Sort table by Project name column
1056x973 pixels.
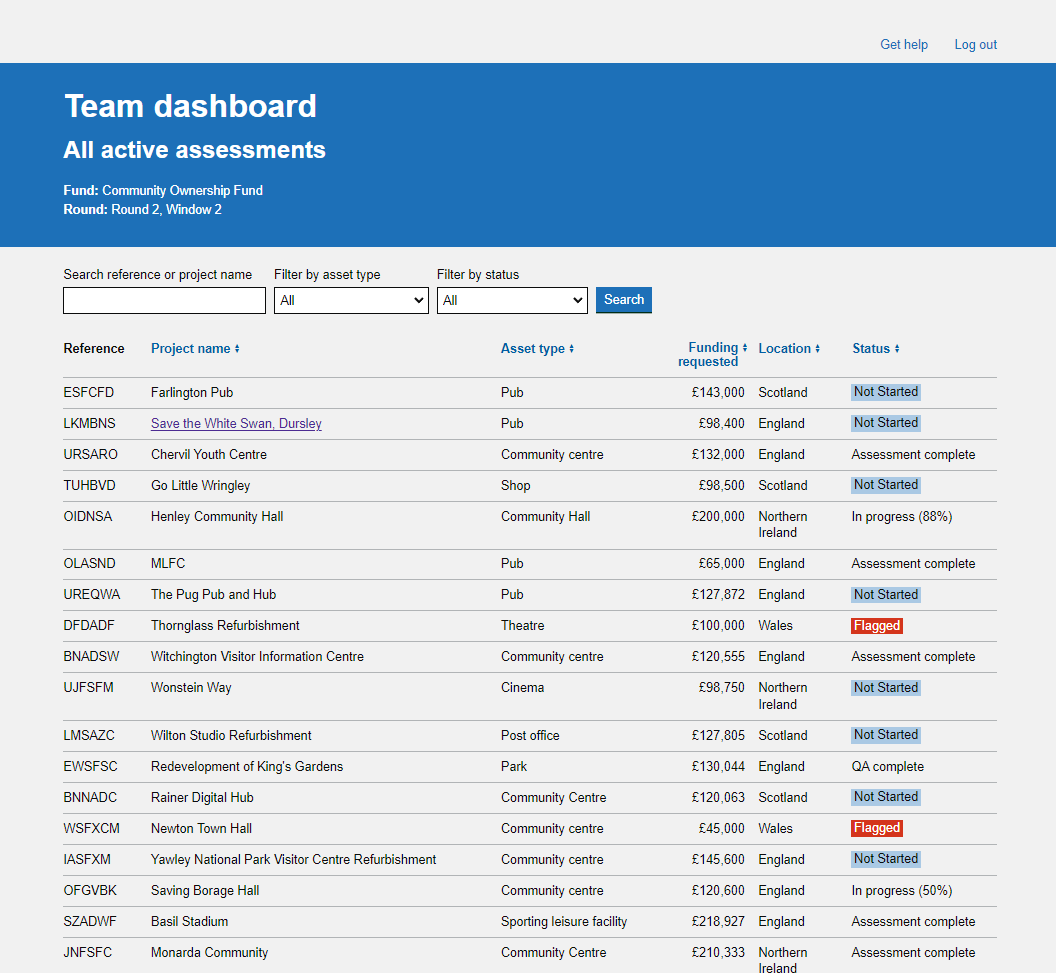click(195, 349)
